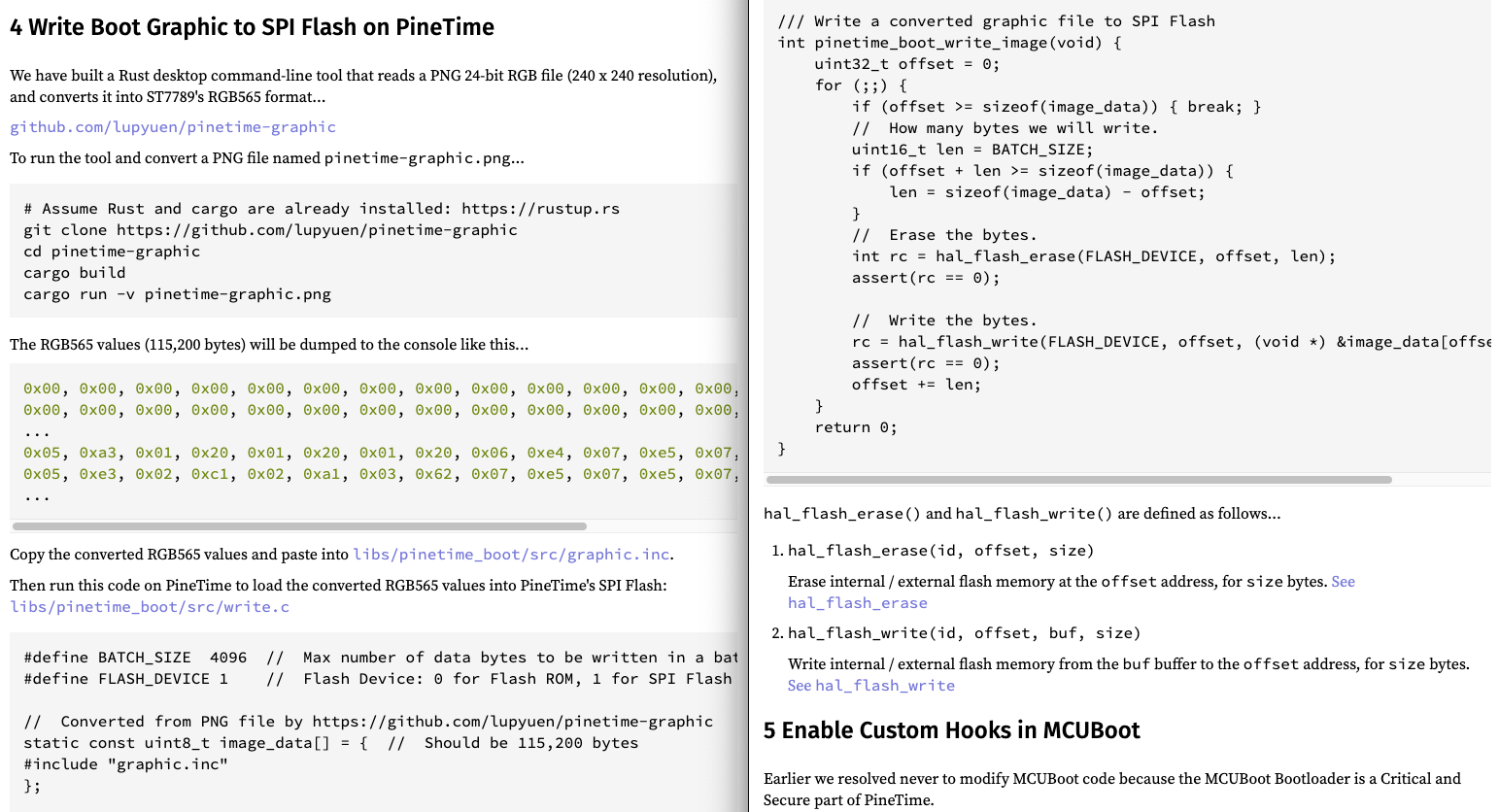Click the "cargo build" command line
The width and height of the screenshot is (1499, 812).
coord(75,273)
